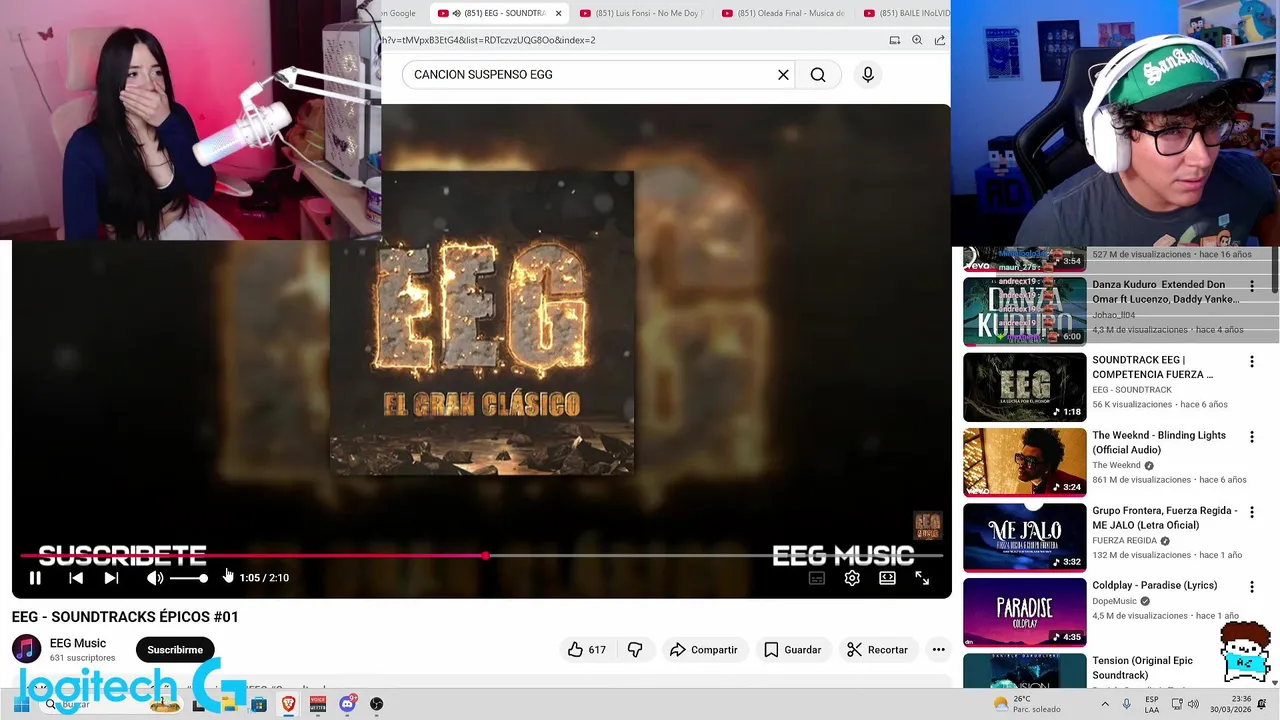
Task: Clear the search box text
Action: 783,74
